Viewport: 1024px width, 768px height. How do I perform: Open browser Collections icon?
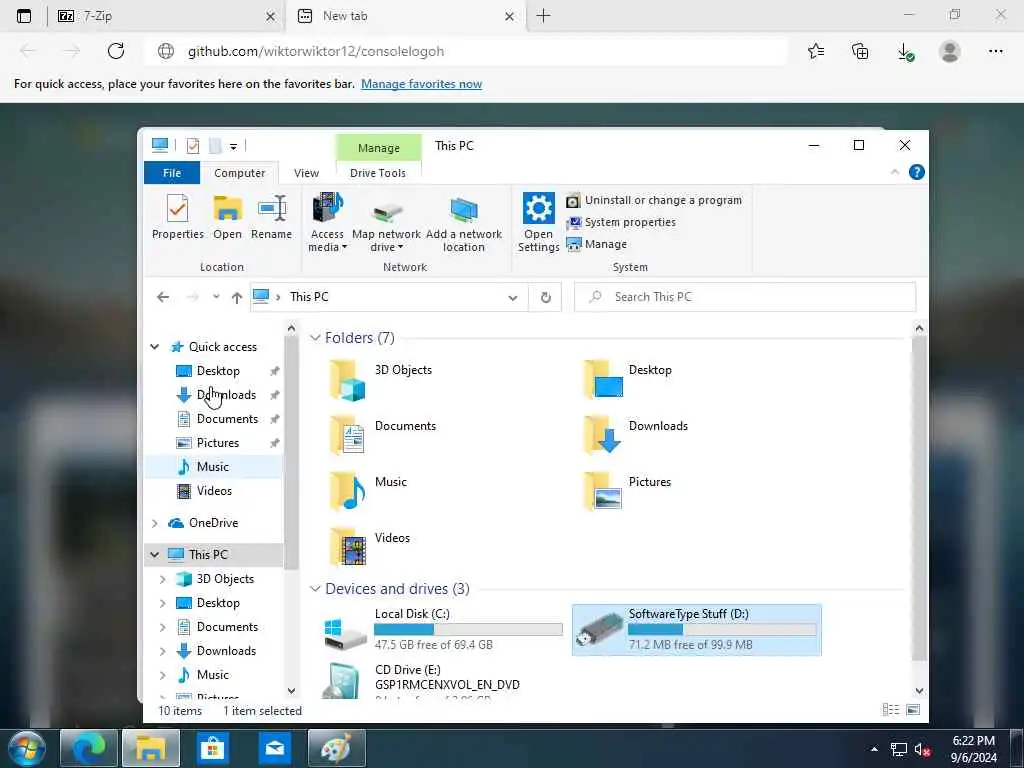tap(860, 51)
